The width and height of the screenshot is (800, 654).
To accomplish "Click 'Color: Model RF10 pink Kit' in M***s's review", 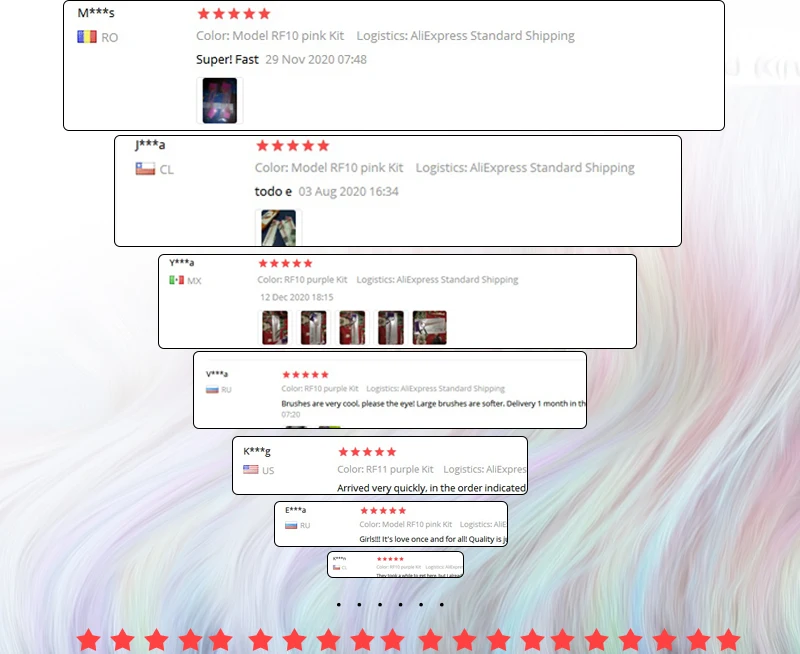I will 270,36.
